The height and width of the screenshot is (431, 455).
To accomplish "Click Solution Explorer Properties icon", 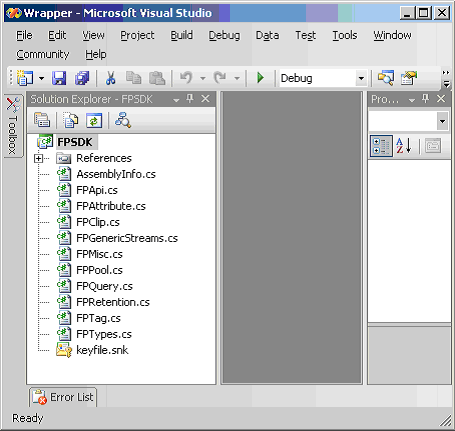I will pos(42,120).
